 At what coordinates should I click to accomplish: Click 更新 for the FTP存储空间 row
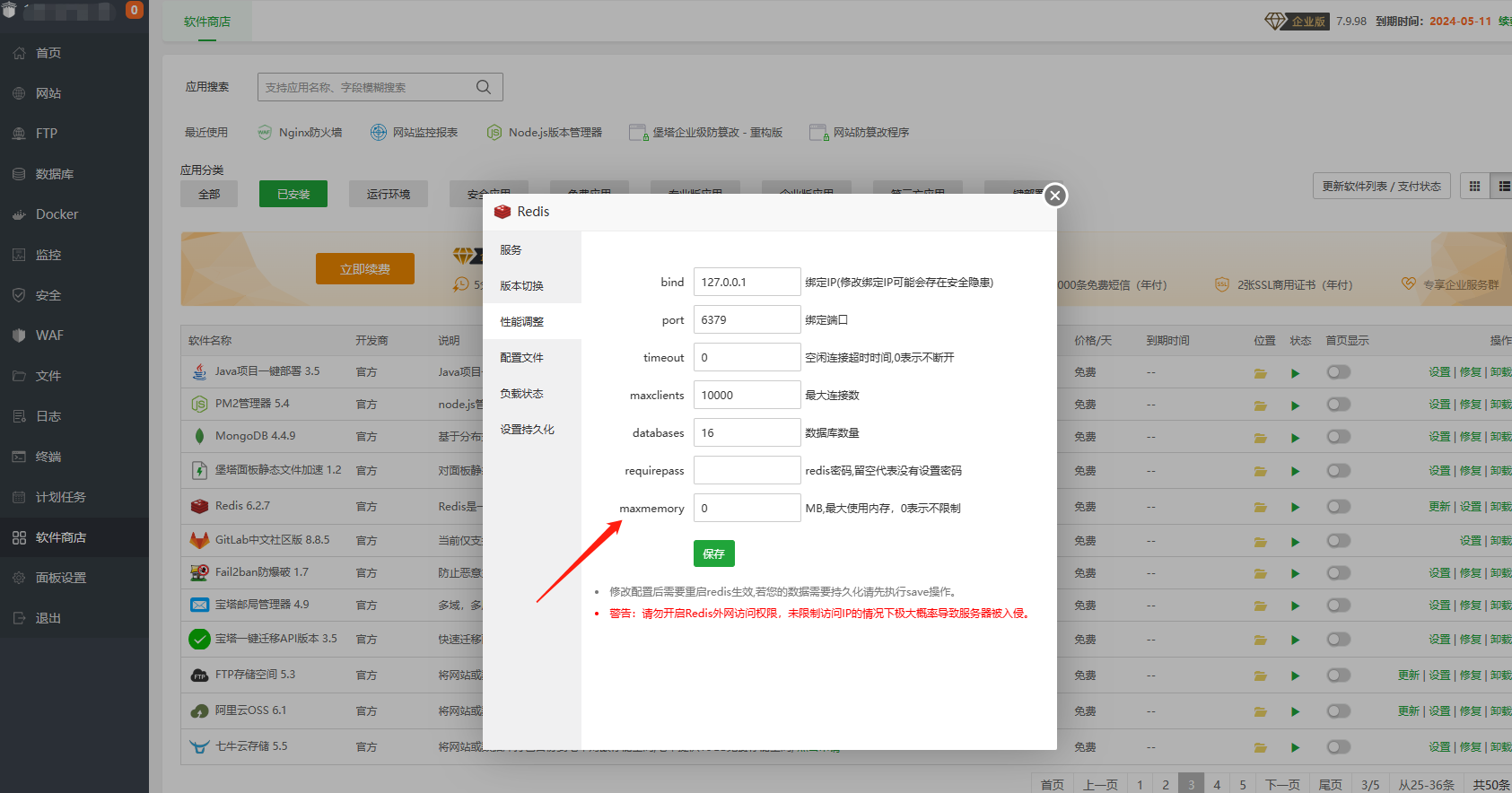point(1409,675)
